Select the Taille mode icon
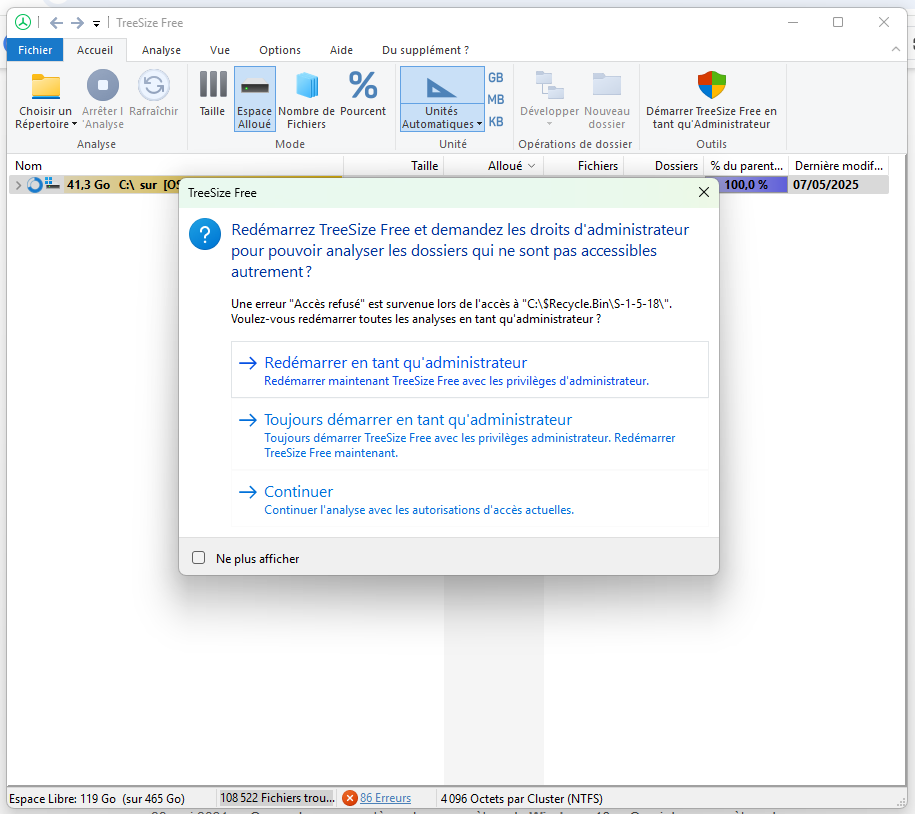 click(x=212, y=85)
